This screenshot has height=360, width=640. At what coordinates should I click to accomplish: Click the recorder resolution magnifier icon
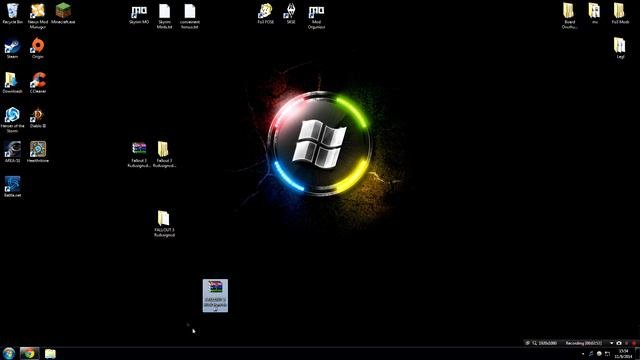pyautogui.click(x=534, y=343)
